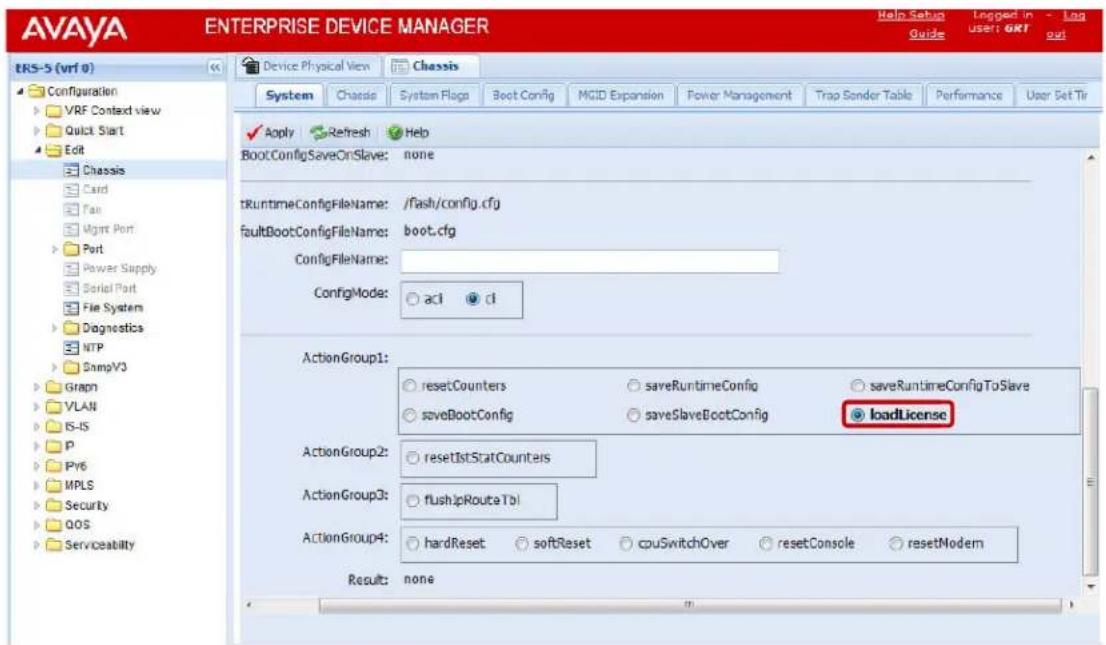Click the Quick Start folder icon
Image resolution: width=1106 pixels, height=645 pixels.
pos(54,131)
